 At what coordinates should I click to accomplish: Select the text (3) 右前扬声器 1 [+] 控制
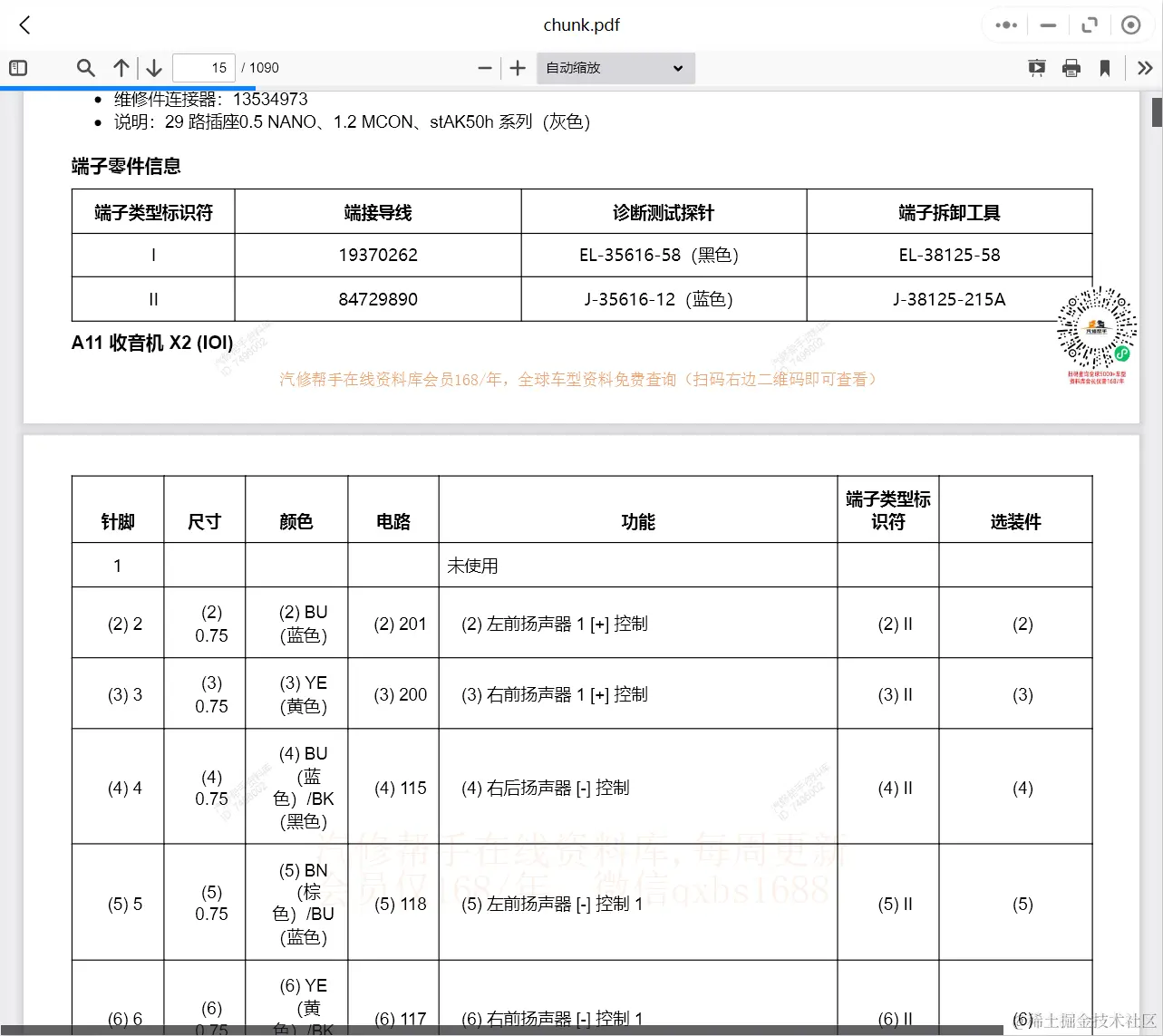coord(555,694)
